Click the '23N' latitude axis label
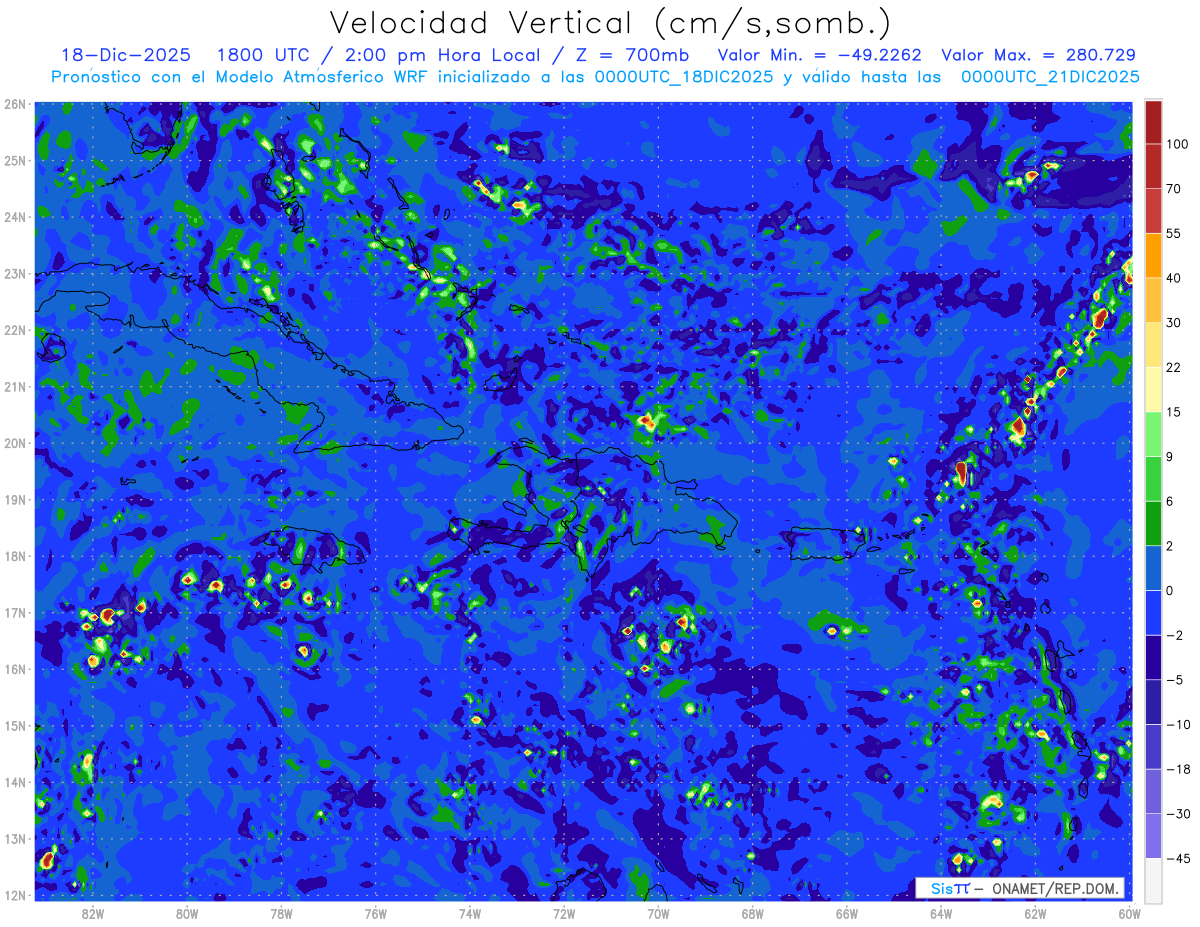The height and width of the screenshot is (927, 1200). pyautogui.click(x=15, y=273)
